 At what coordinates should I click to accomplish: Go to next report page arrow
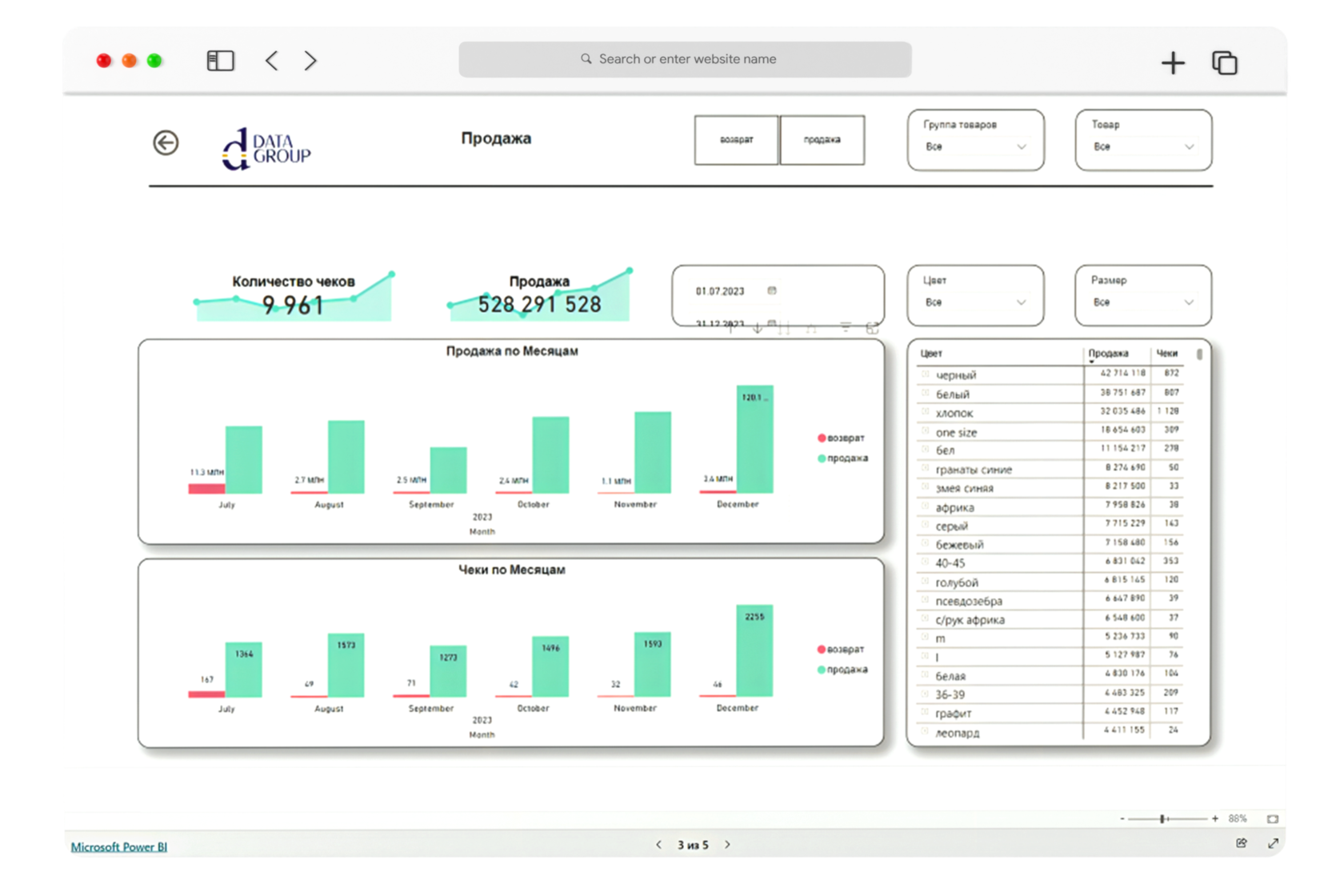[x=727, y=845]
